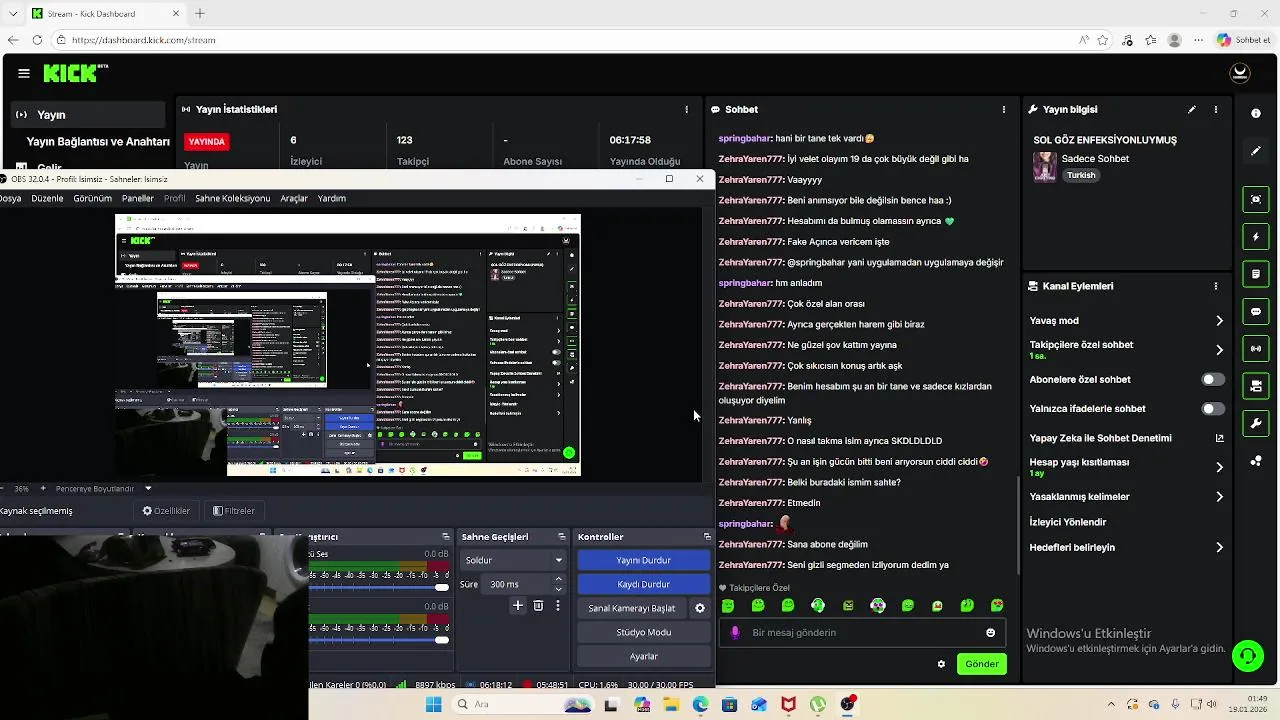Open the wrench widget in right sidebar

(1256, 423)
